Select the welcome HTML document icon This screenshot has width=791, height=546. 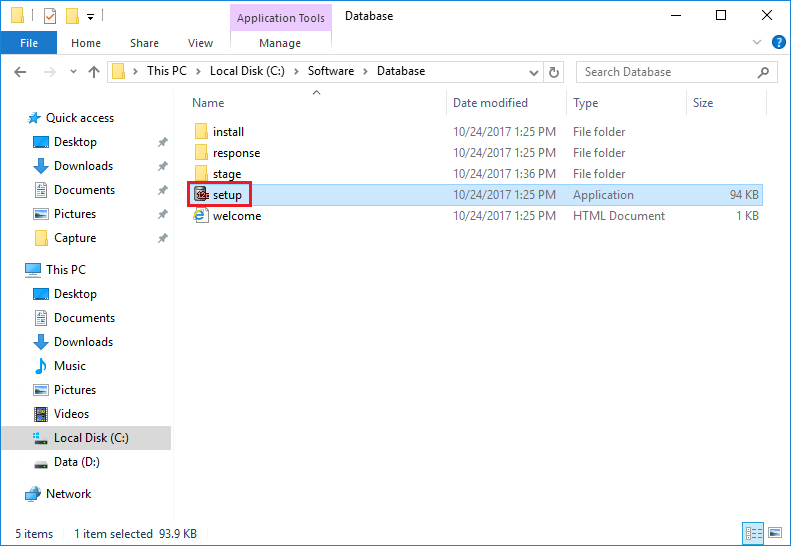[x=201, y=215]
